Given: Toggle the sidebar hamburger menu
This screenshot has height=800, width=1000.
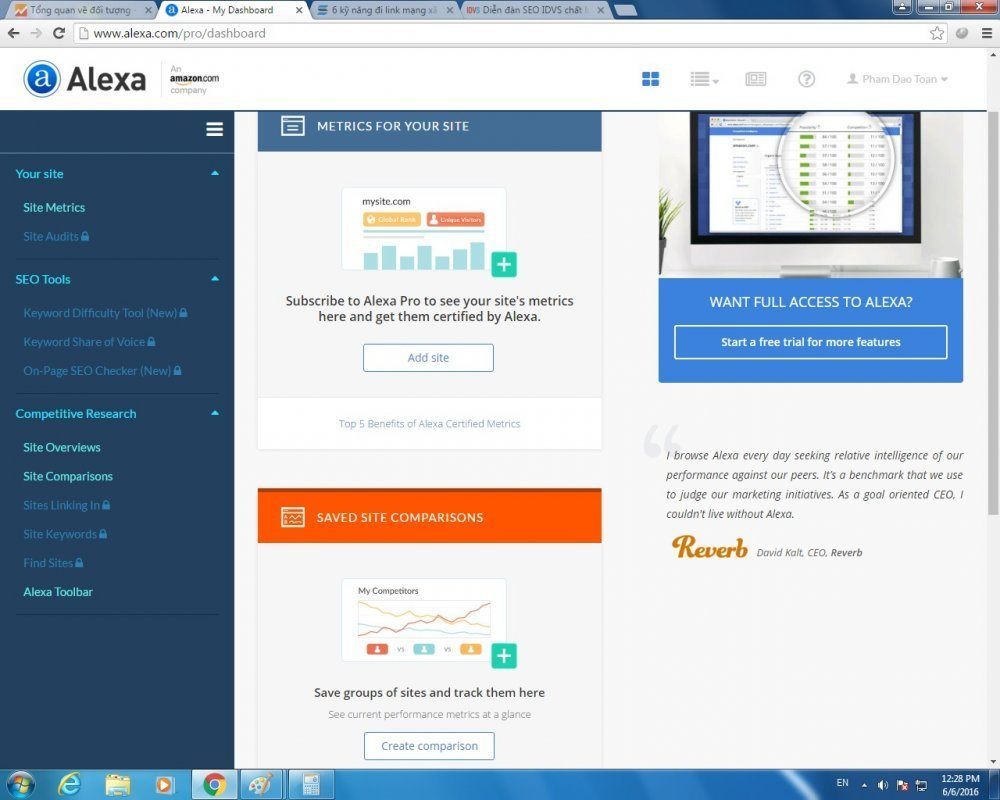Looking at the screenshot, I should (214, 130).
